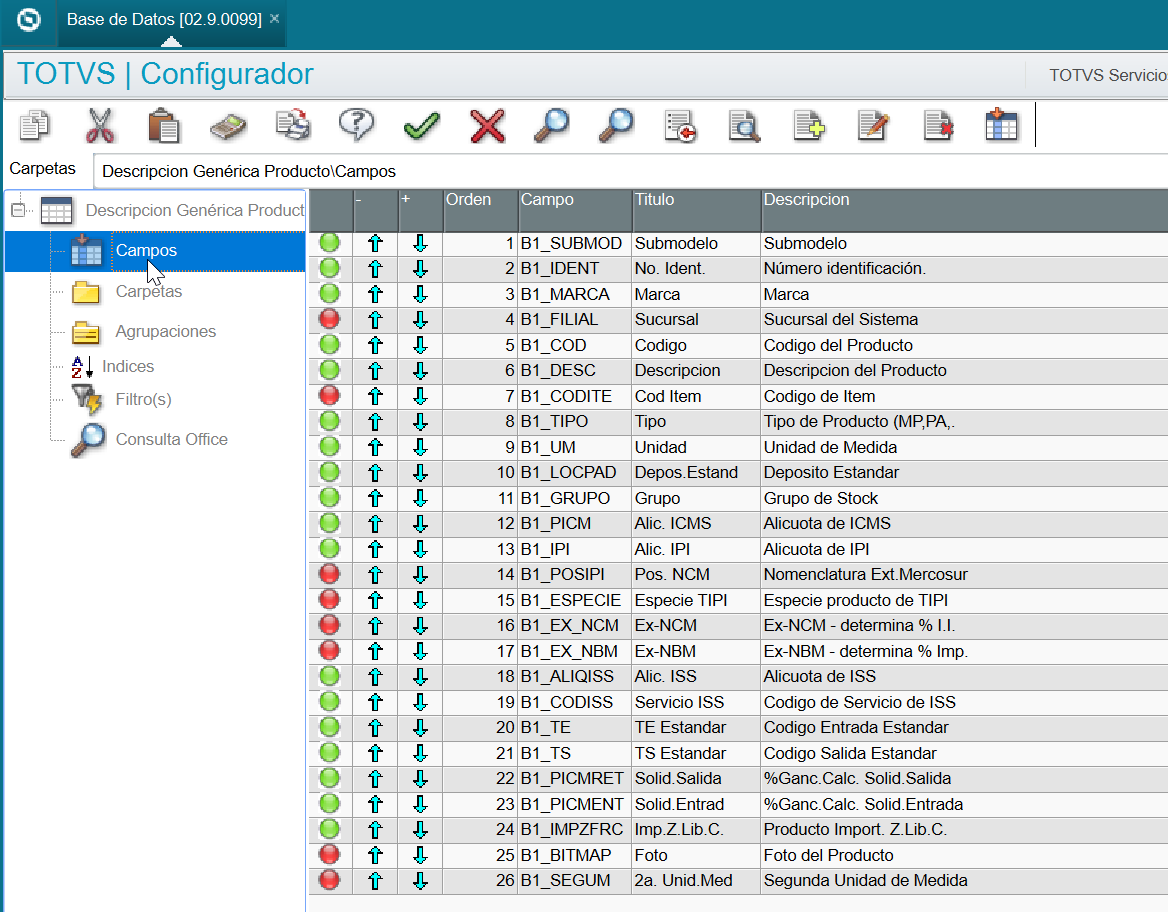Cancel with the red X icon
Viewport: 1168px width, 912px height.
(x=488, y=126)
